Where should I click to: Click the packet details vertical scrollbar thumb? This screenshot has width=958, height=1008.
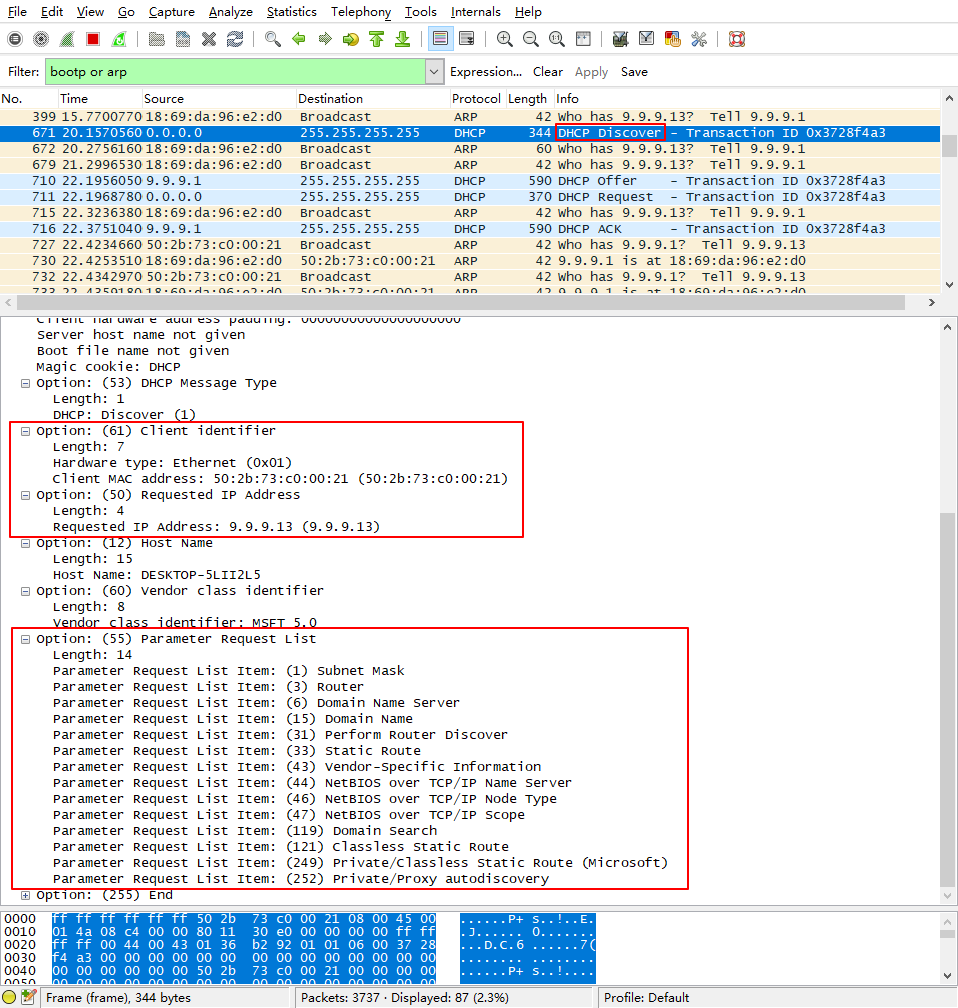(947, 699)
